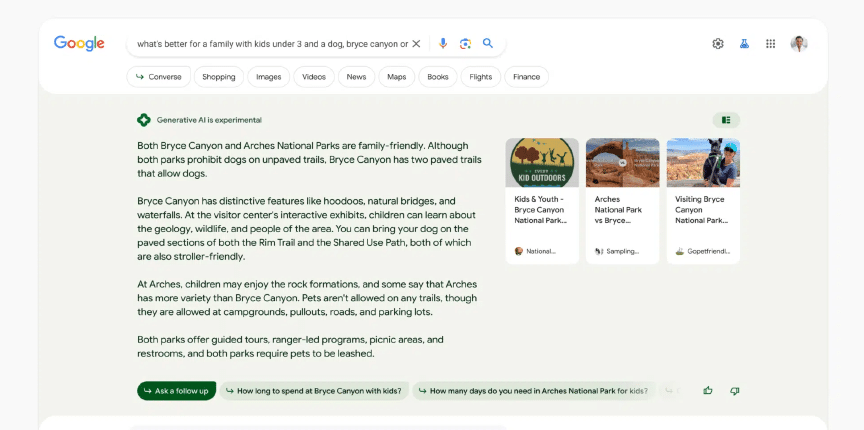Screen dimensions: 864x430
Task: Give thumbs down on AI answer
Action: point(735,391)
